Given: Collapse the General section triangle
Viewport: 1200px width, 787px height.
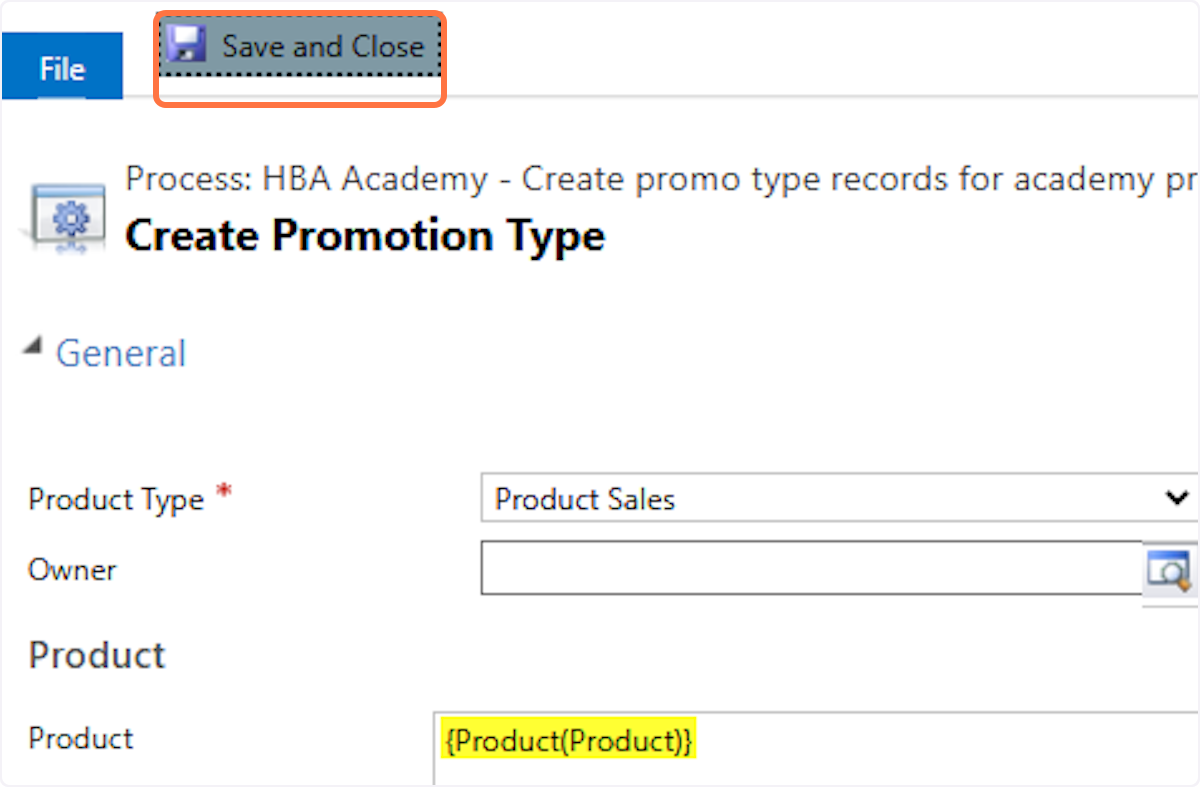Looking at the screenshot, I should 34,346.
